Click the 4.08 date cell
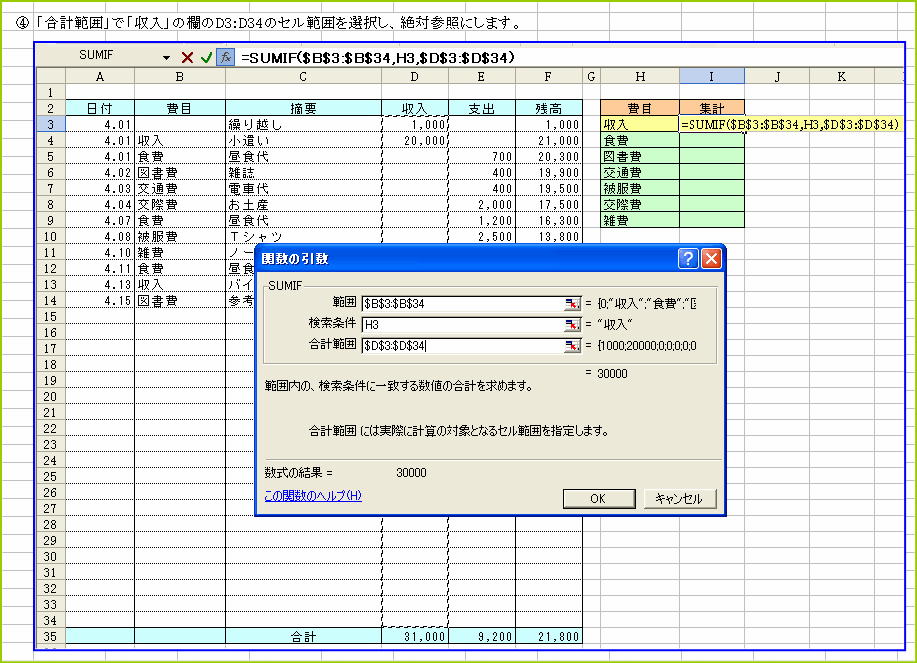Screen dimensions: 917x663 100,236
